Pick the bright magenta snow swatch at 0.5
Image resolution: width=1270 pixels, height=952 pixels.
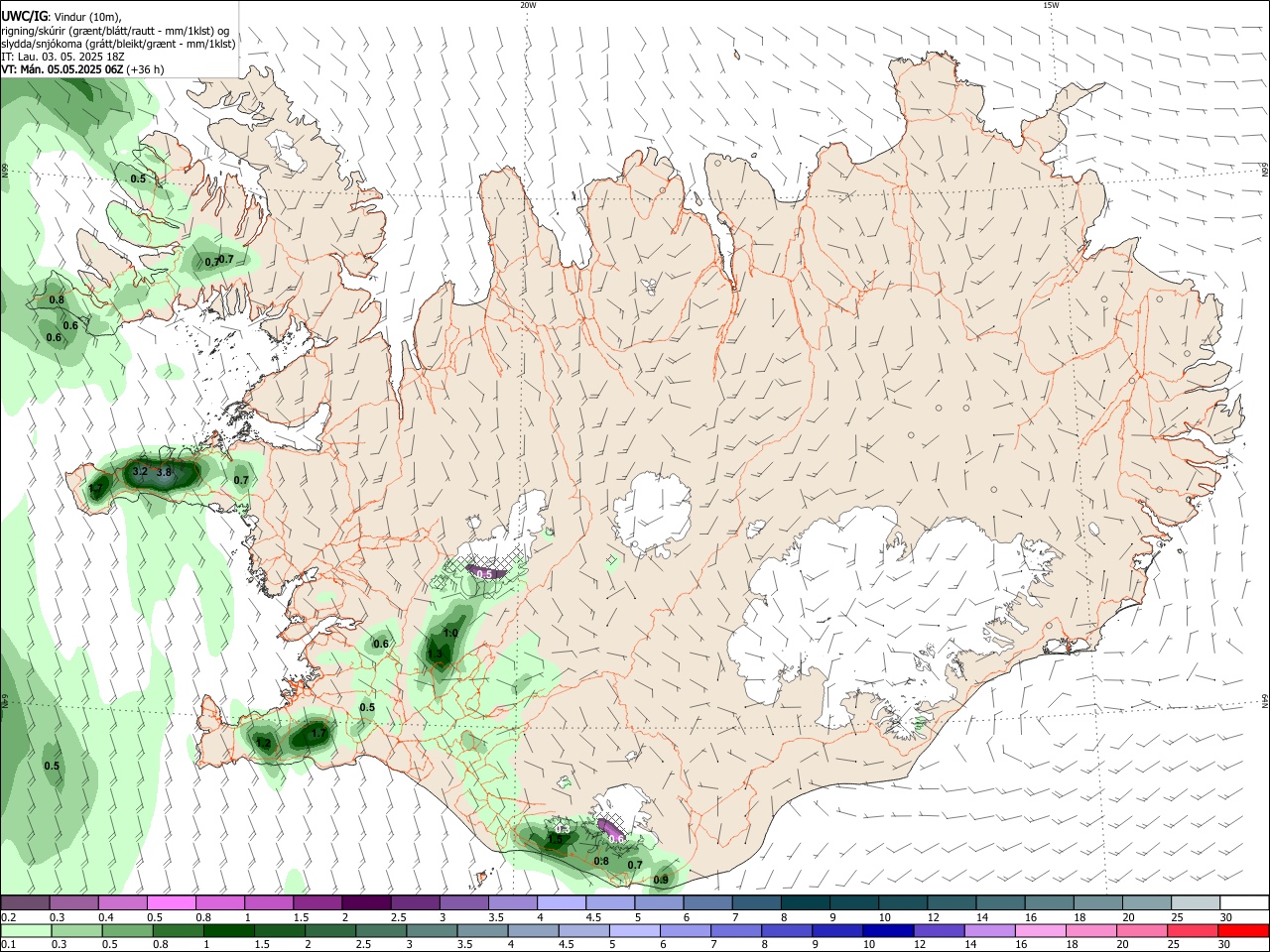(172, 903)
